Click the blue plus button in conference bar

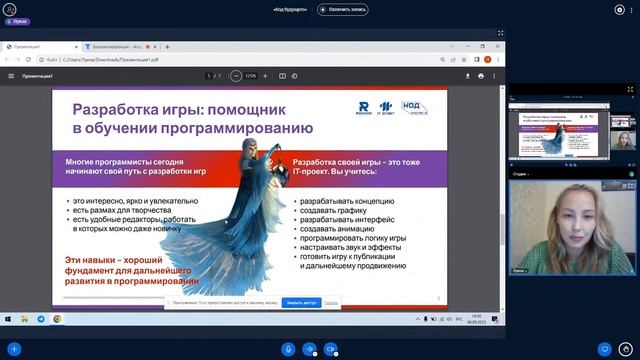coord(14,349)
